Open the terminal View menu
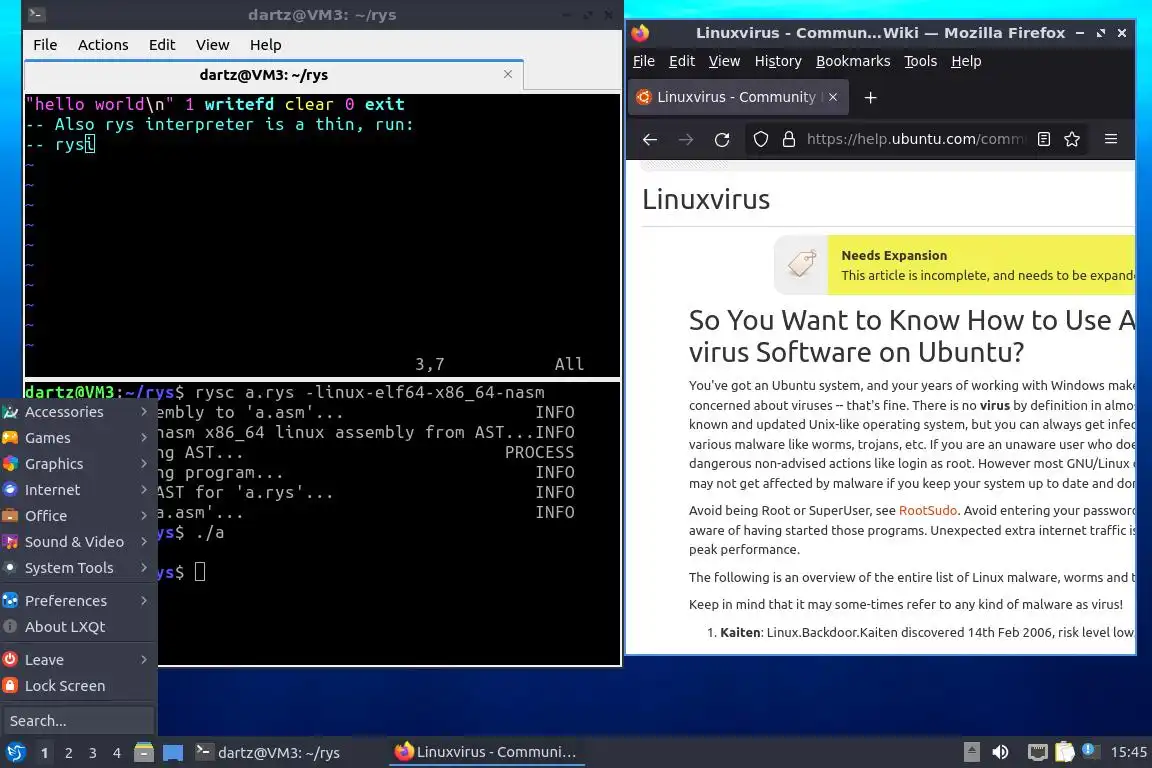The width and height of the screenshot is (1152, 768). (212, 45)
